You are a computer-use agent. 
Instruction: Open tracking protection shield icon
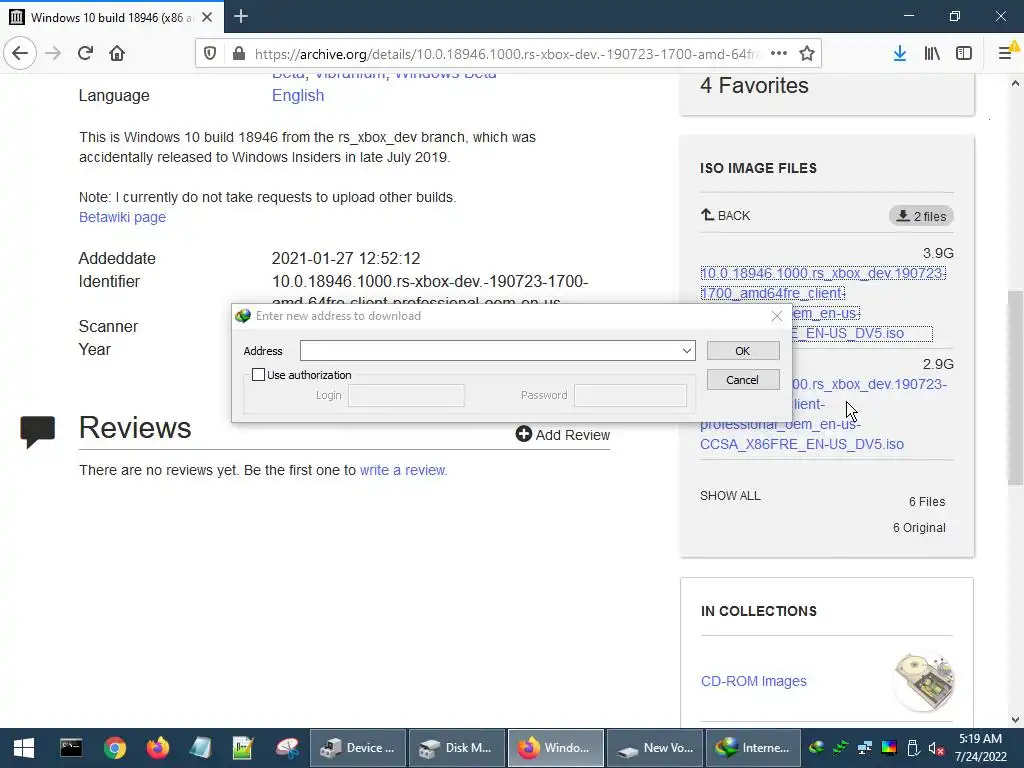coord(210,54)
